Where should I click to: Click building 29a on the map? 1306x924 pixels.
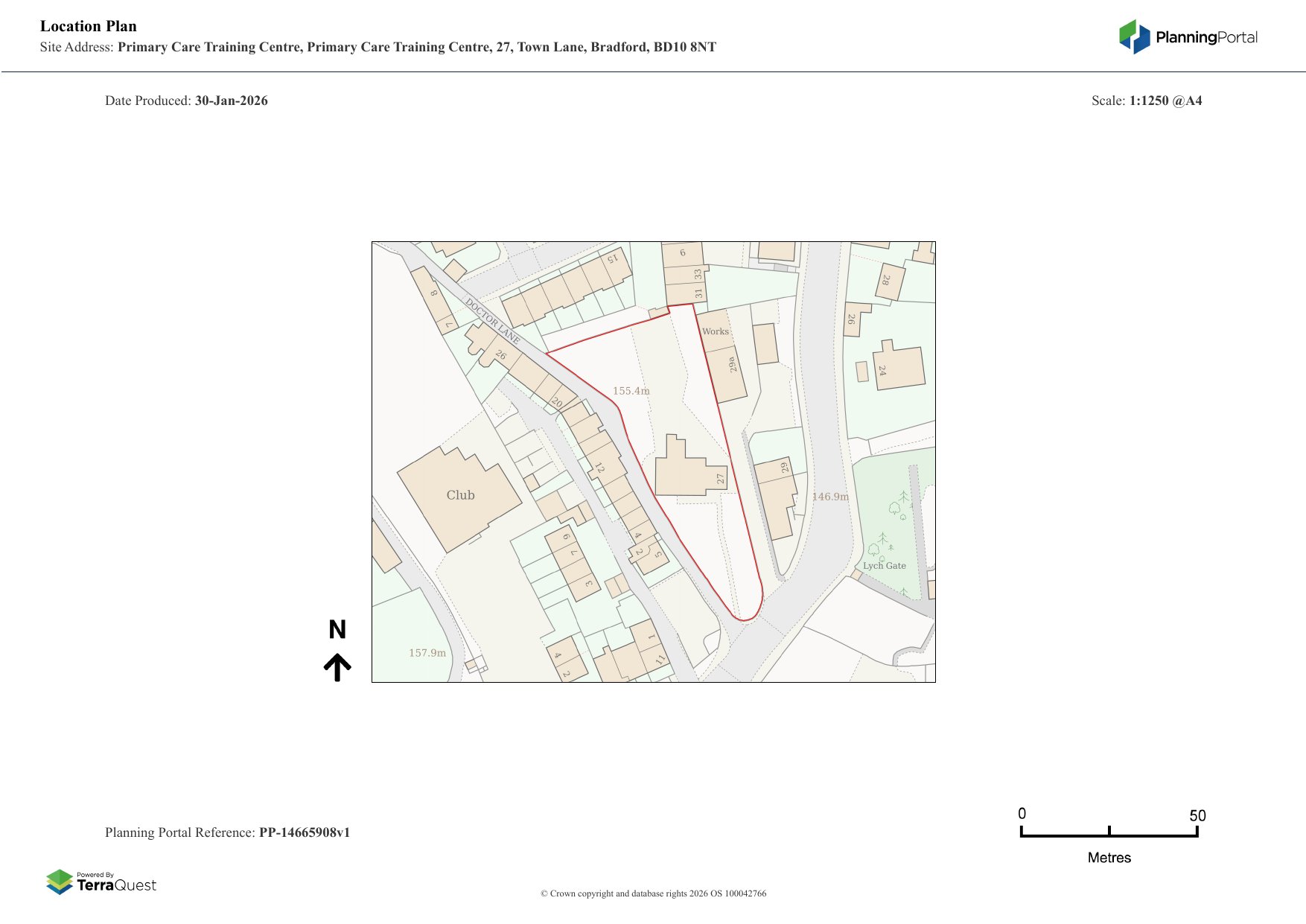[730, 372]
